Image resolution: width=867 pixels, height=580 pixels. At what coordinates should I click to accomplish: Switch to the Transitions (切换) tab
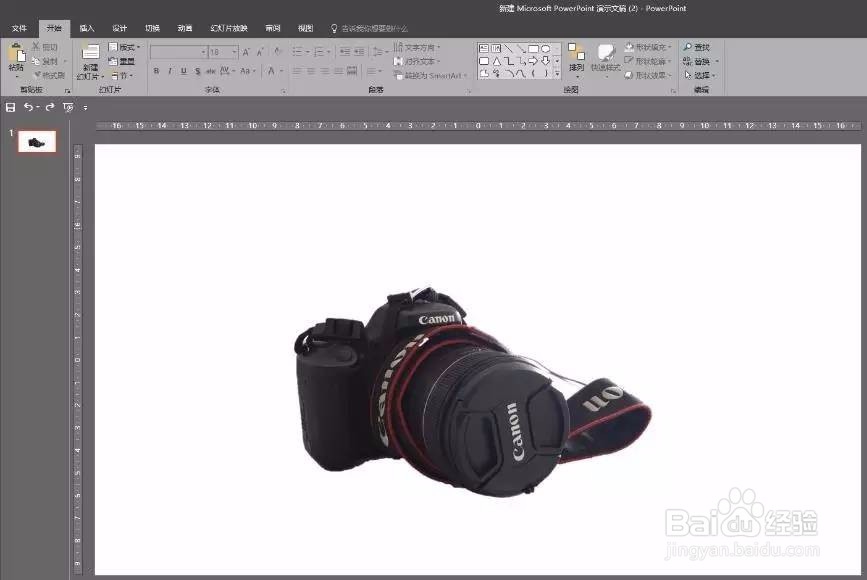pyautogui.click(x=152, y=28)
